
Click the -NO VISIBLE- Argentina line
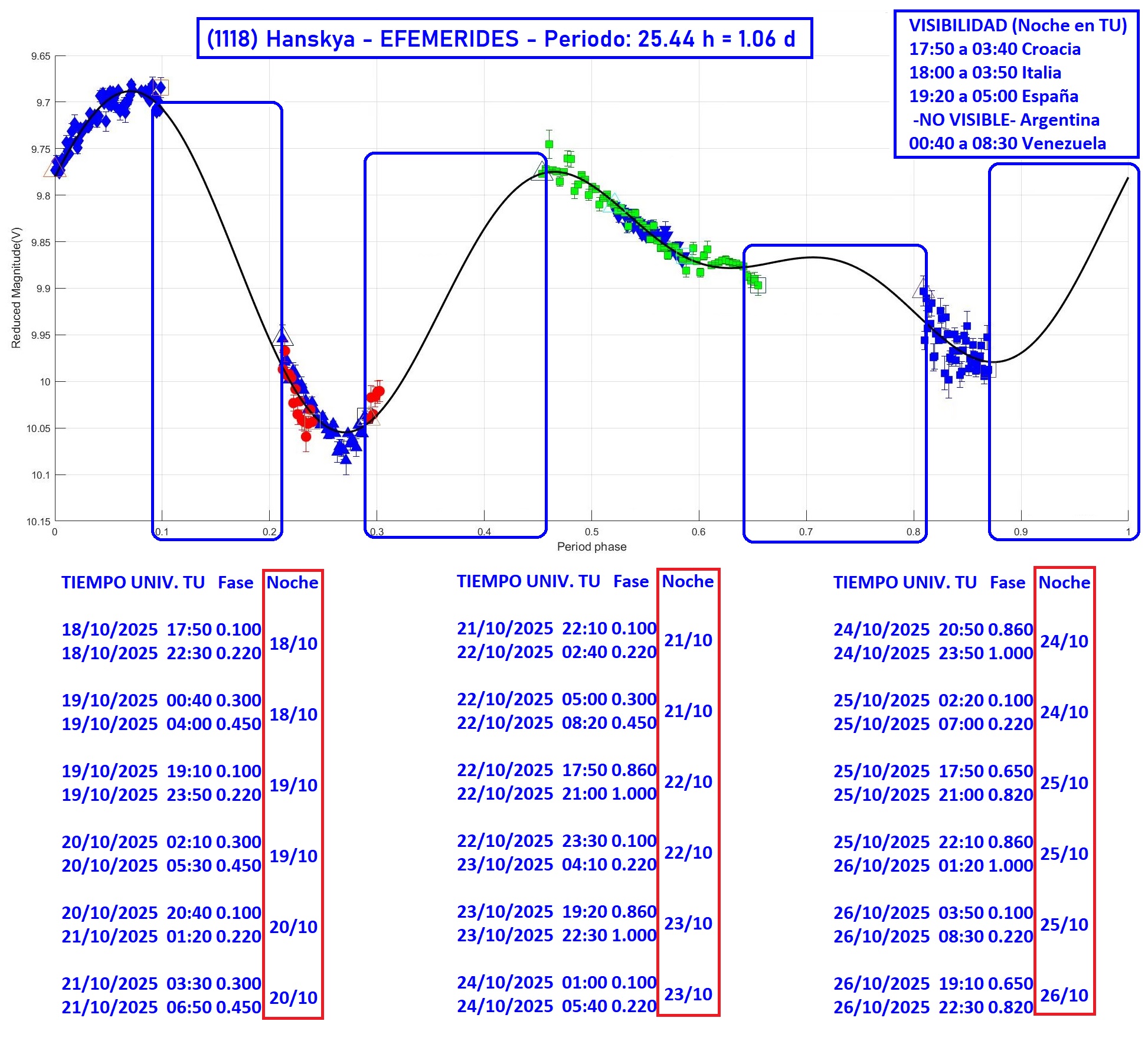click(x=1006, y=120)
